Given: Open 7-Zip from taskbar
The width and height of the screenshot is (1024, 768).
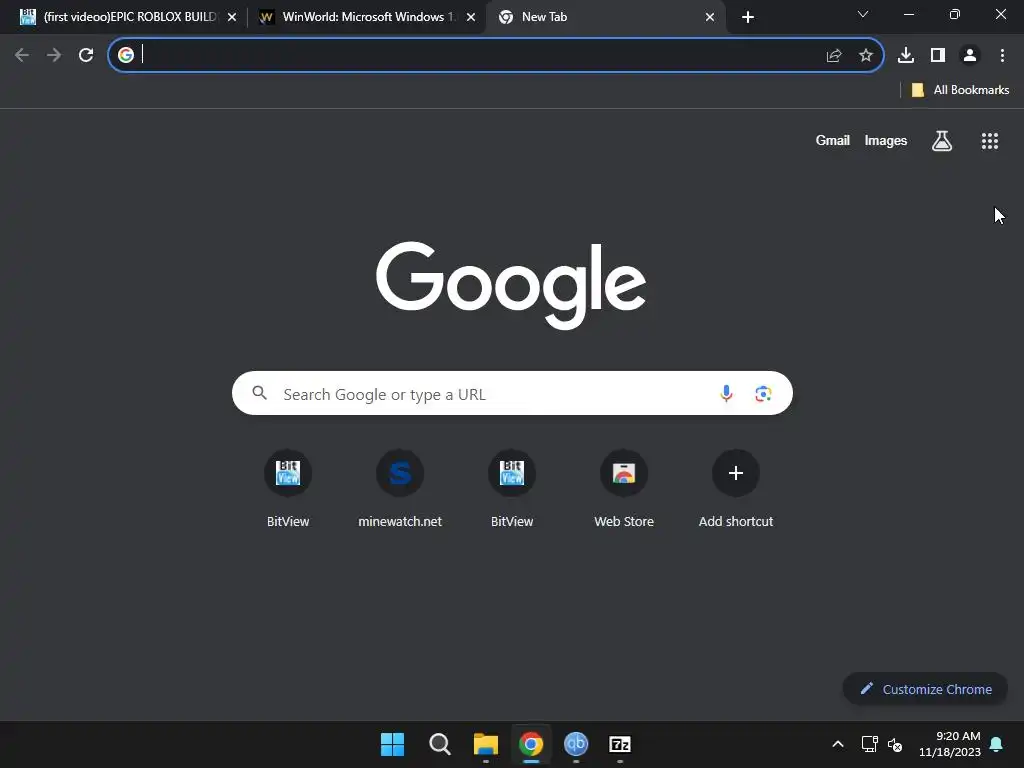Looking at the screenshot, I should point(620,744).
